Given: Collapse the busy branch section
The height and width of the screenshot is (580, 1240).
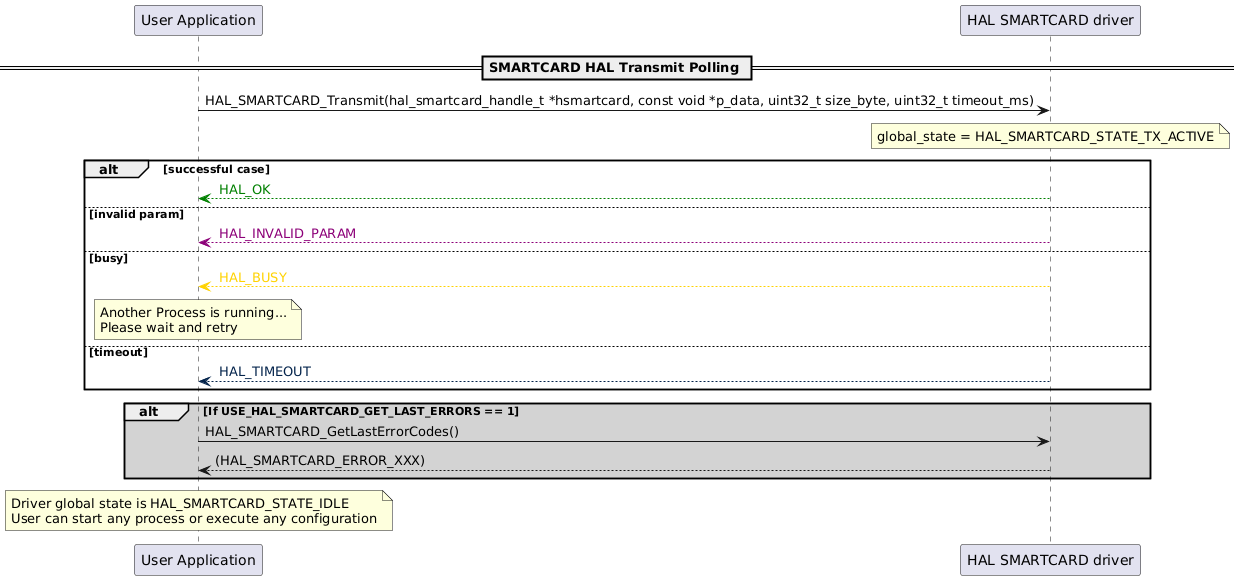Looking at the screenshot, I should tap(104, 257).
